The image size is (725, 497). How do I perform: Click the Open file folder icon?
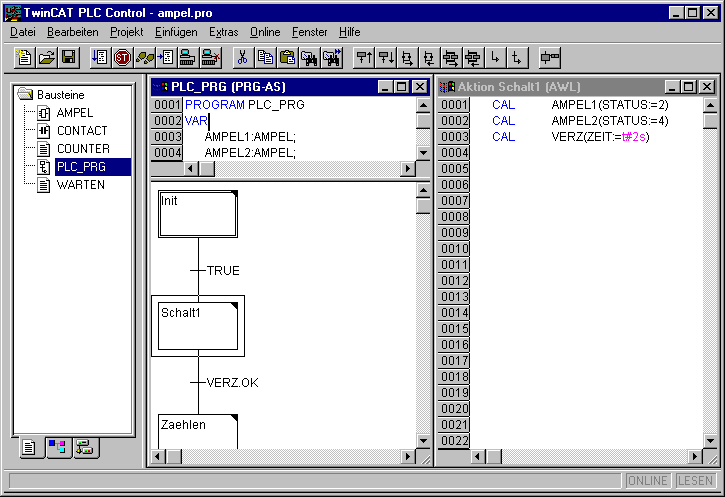tap(46, 58)
